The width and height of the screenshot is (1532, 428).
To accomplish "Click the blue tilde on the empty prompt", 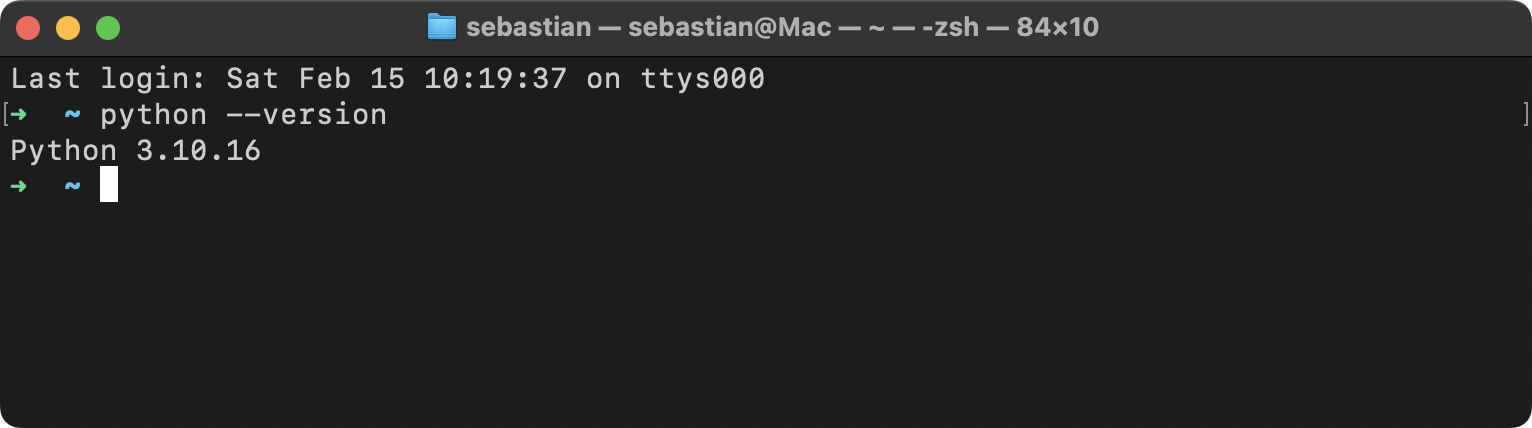I will coord(72,186).
